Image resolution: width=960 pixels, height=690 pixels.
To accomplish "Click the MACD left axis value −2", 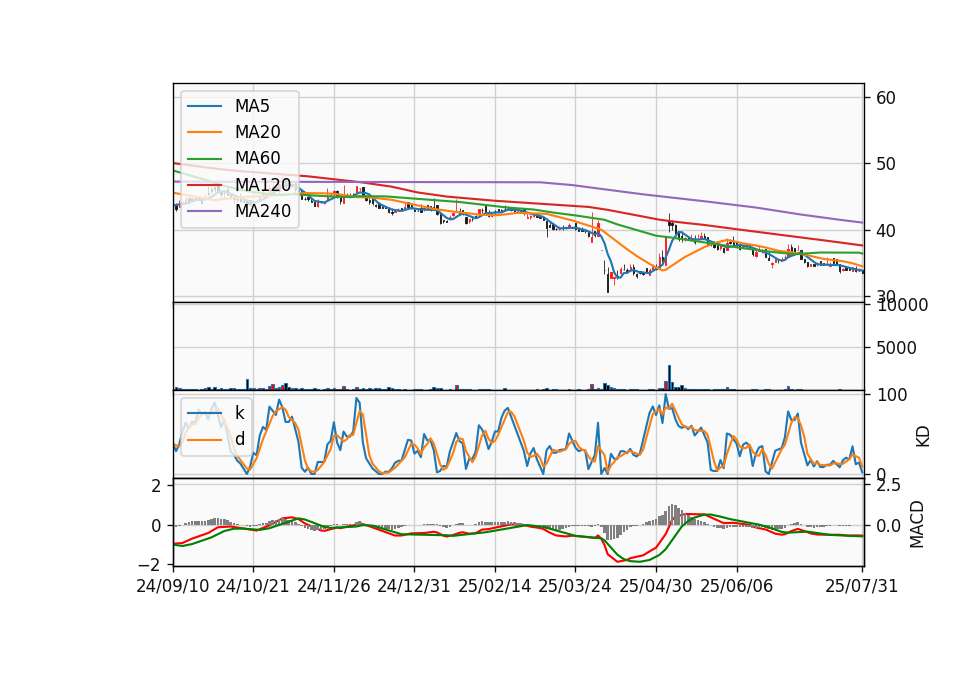I will (x=148, y=564).
